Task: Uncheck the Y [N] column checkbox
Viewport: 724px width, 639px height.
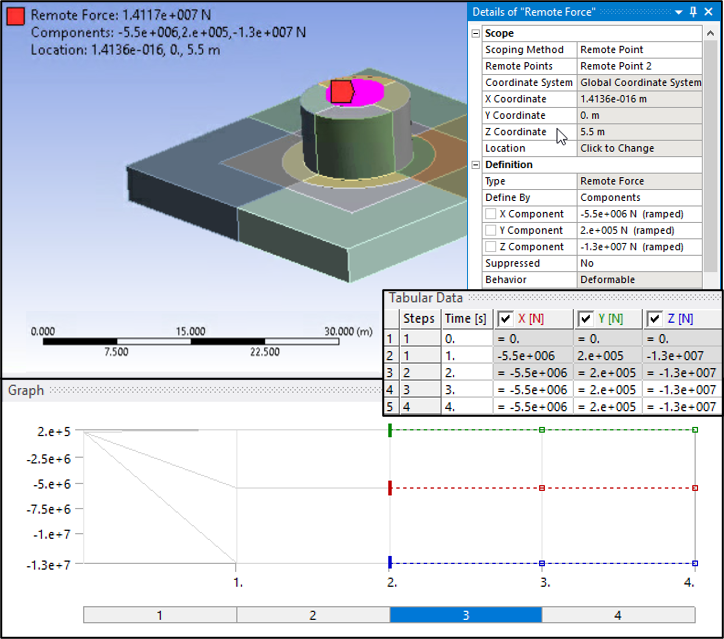Action: point(586,318)
